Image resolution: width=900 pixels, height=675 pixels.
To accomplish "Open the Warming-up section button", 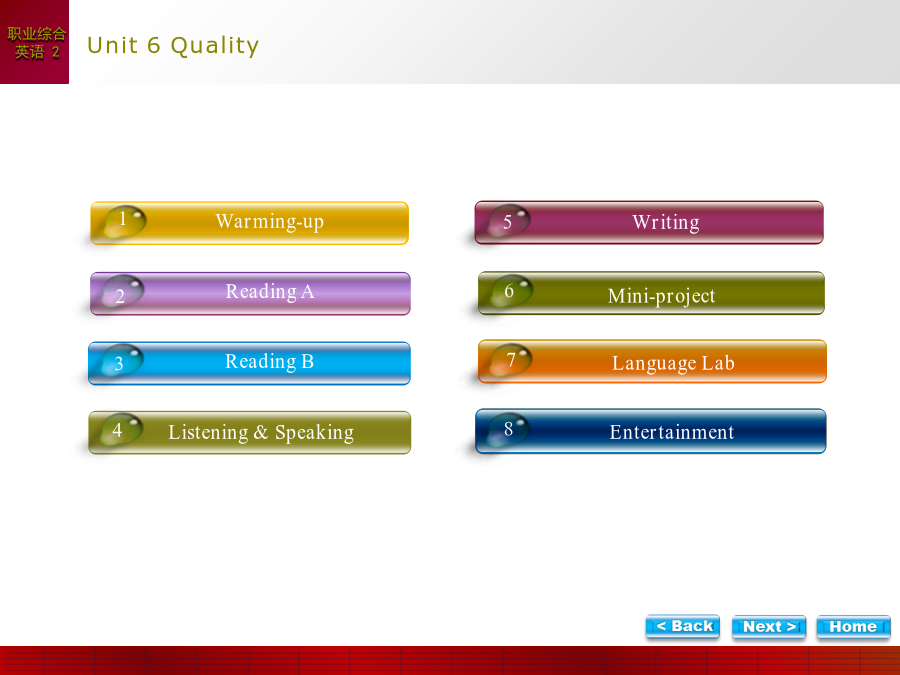I will [x=249, y=223].
